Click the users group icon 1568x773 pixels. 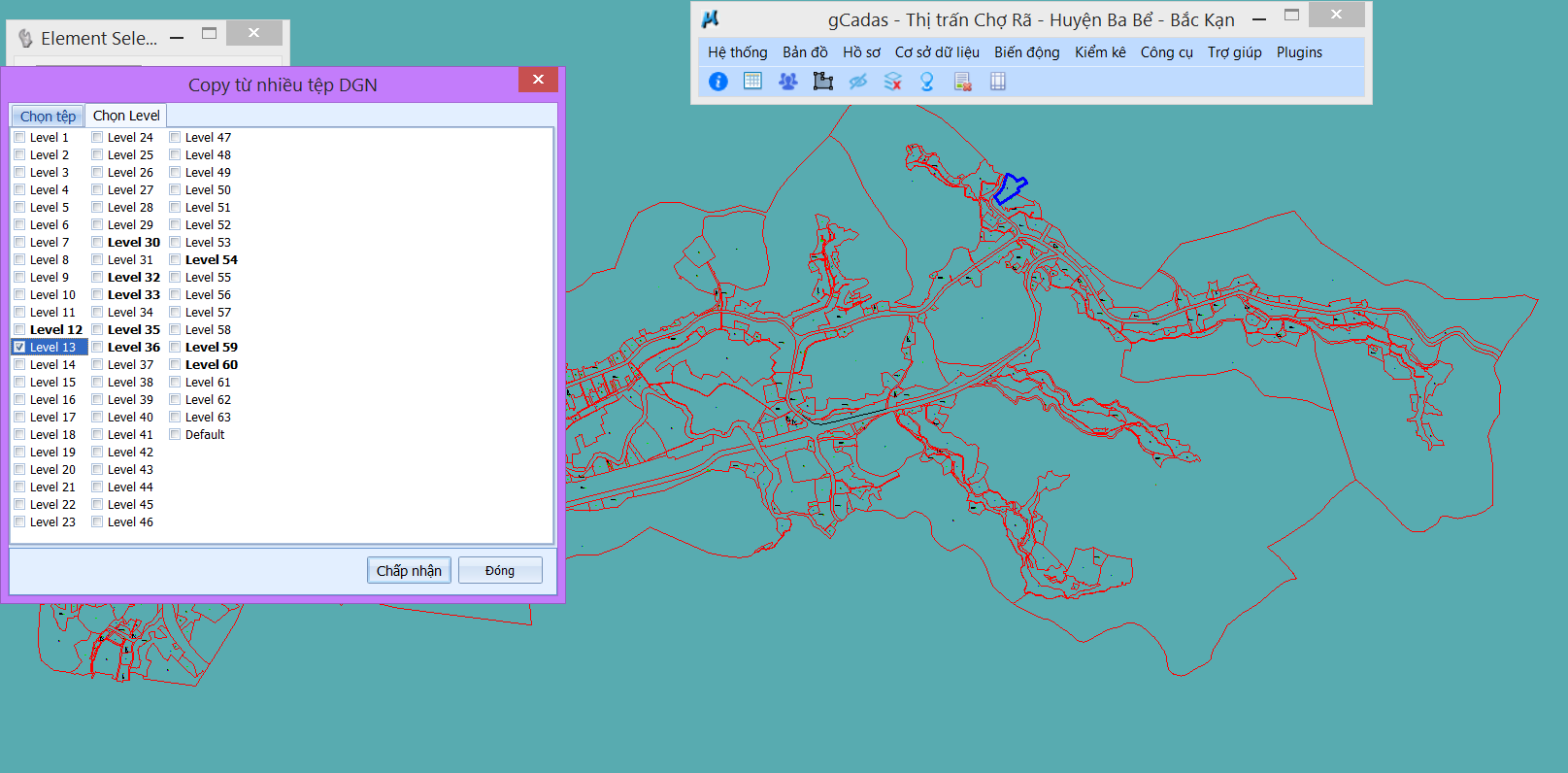pos(787,82)
